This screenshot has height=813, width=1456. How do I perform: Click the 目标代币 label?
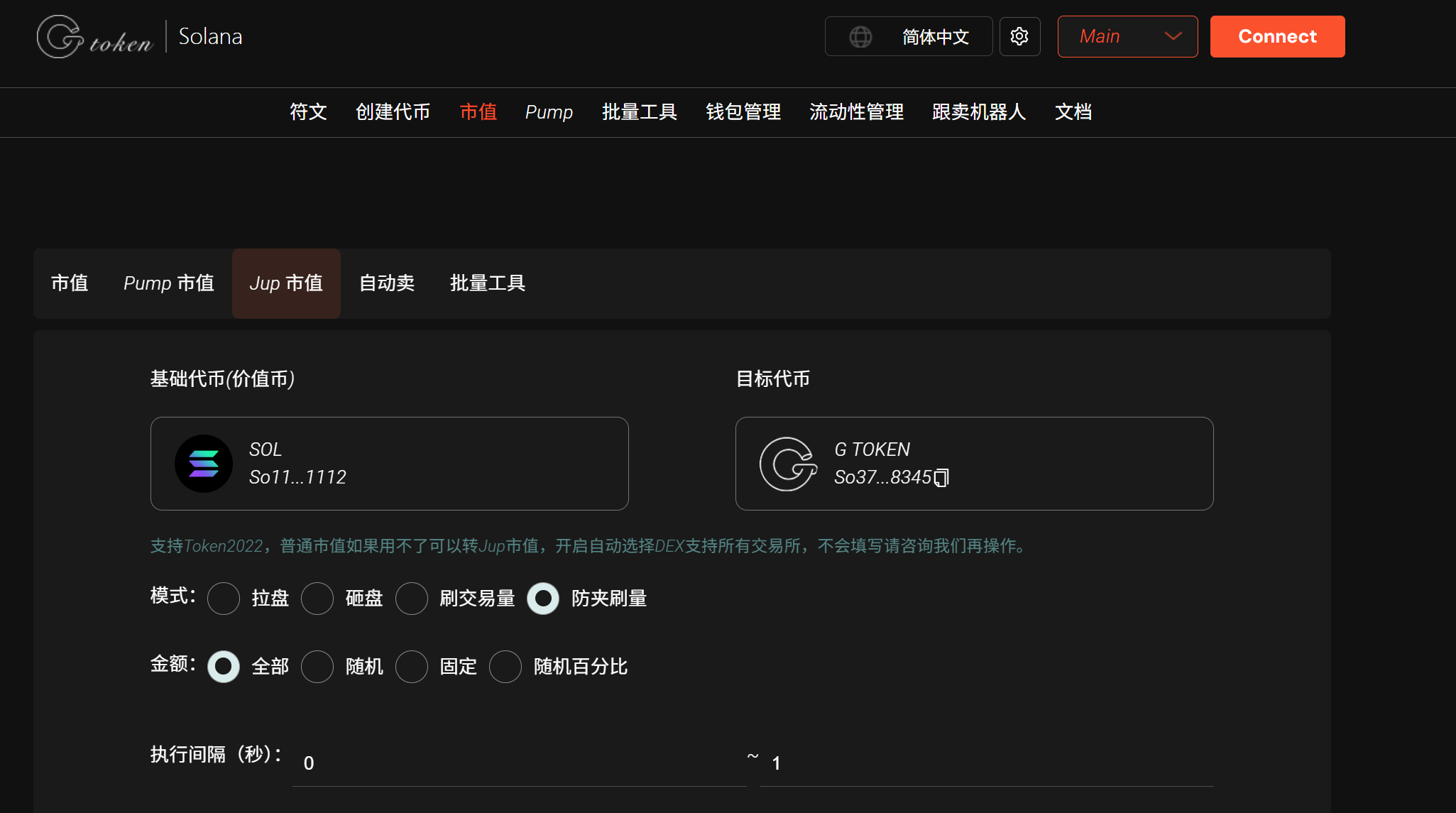pyautogui.click(x=773, y=379)
